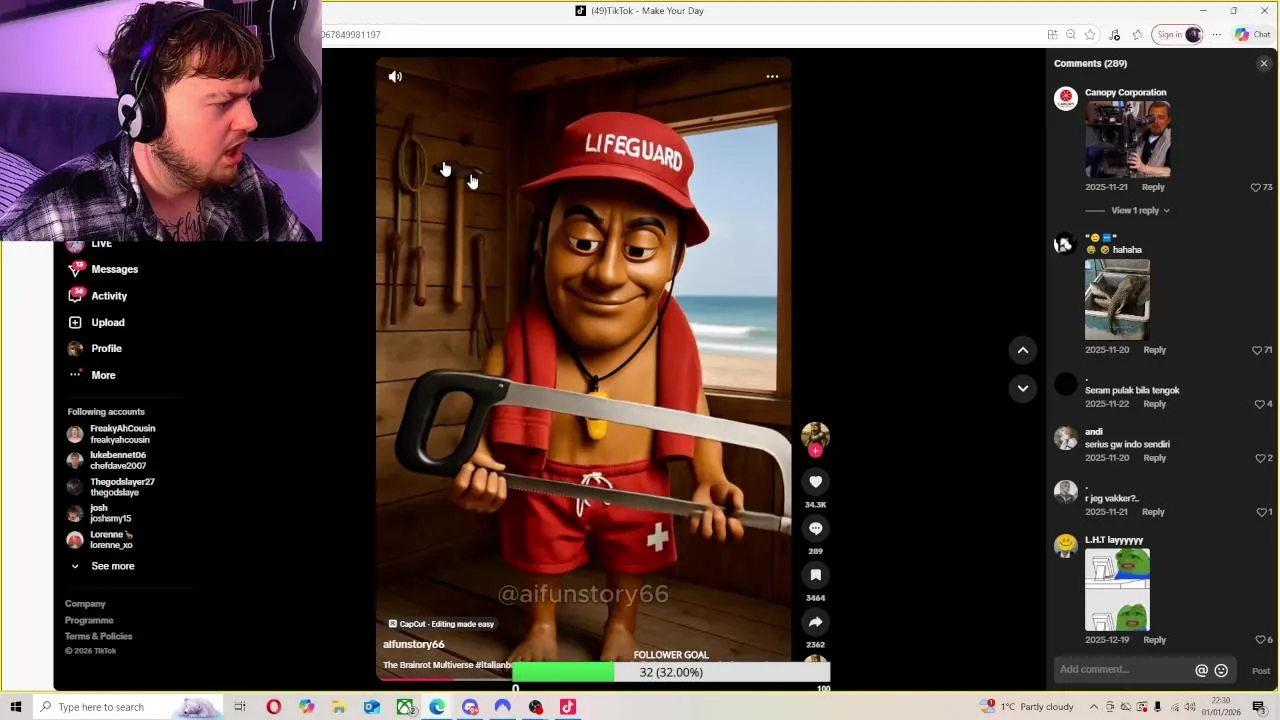Open File Explorer from the taskbar

point(339,707)
